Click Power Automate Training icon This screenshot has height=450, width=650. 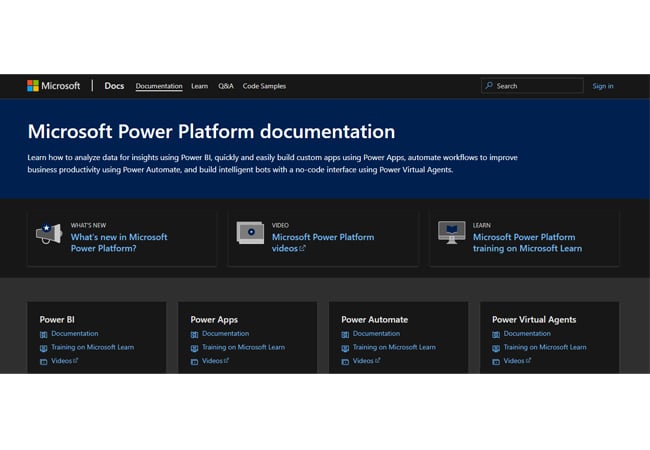pyautogui.click(x=345, y=348)
